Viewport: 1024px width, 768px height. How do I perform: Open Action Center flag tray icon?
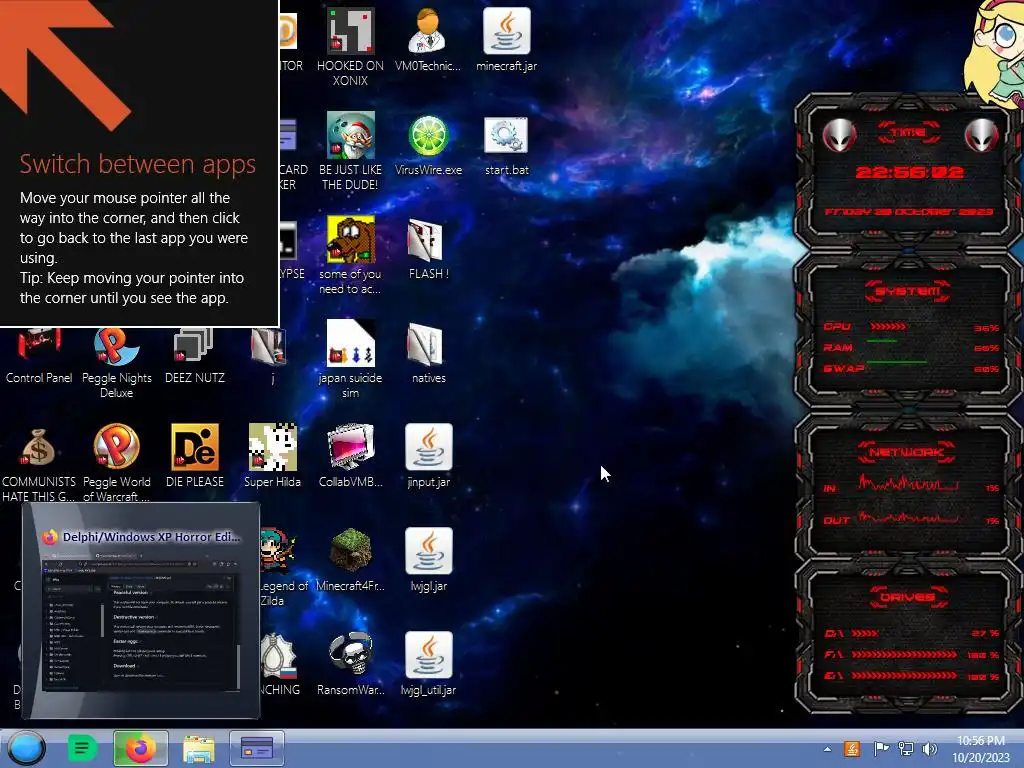coord(880,748)
